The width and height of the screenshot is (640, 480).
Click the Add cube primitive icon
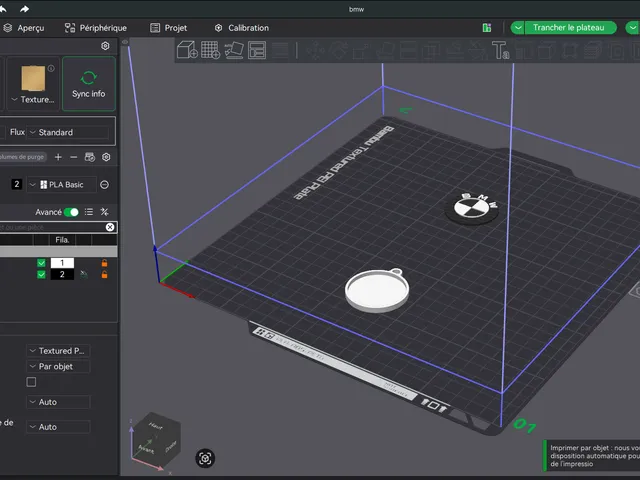tap(187, 50)
